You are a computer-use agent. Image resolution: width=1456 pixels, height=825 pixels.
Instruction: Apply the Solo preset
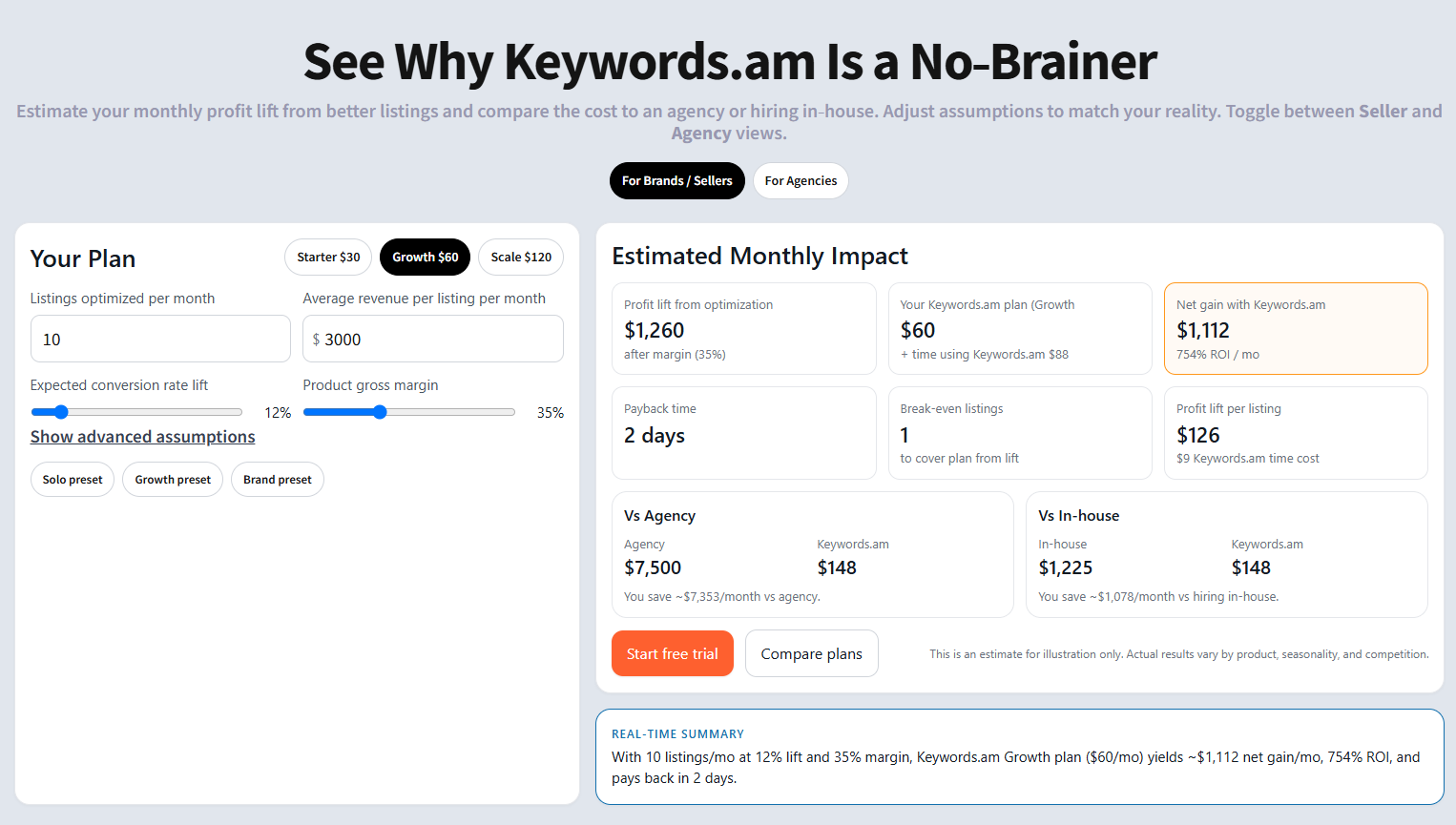pyautogui.click(x=73, y=480)
